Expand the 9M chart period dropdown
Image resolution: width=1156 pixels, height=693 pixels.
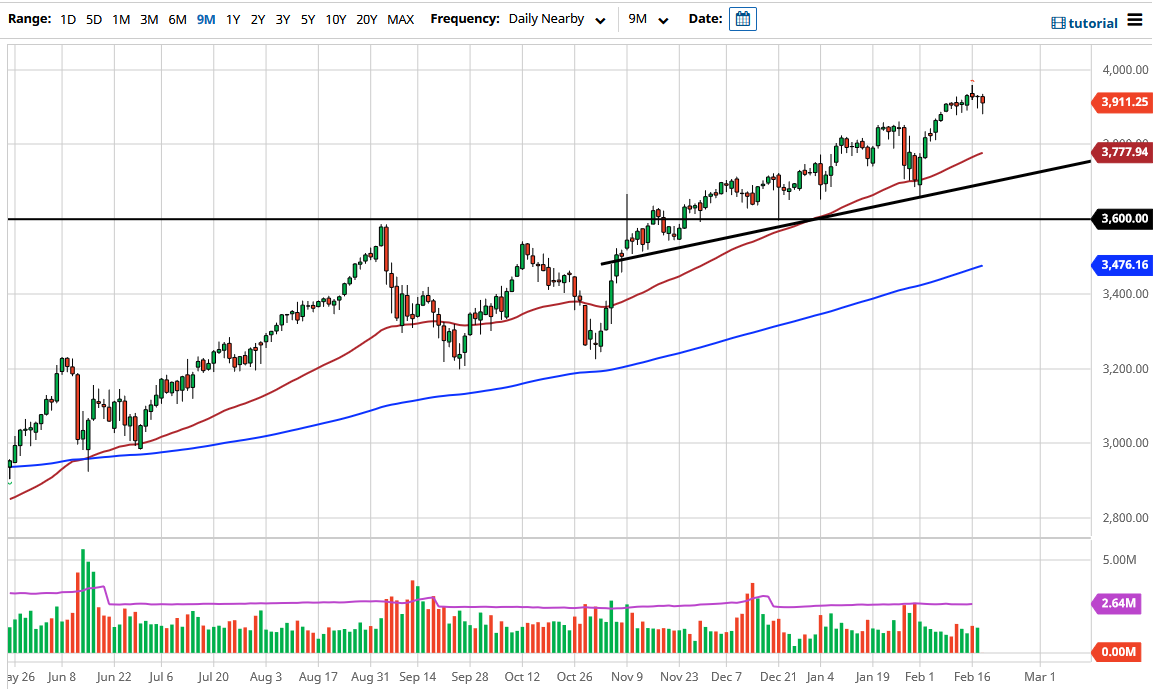(644, 18)
